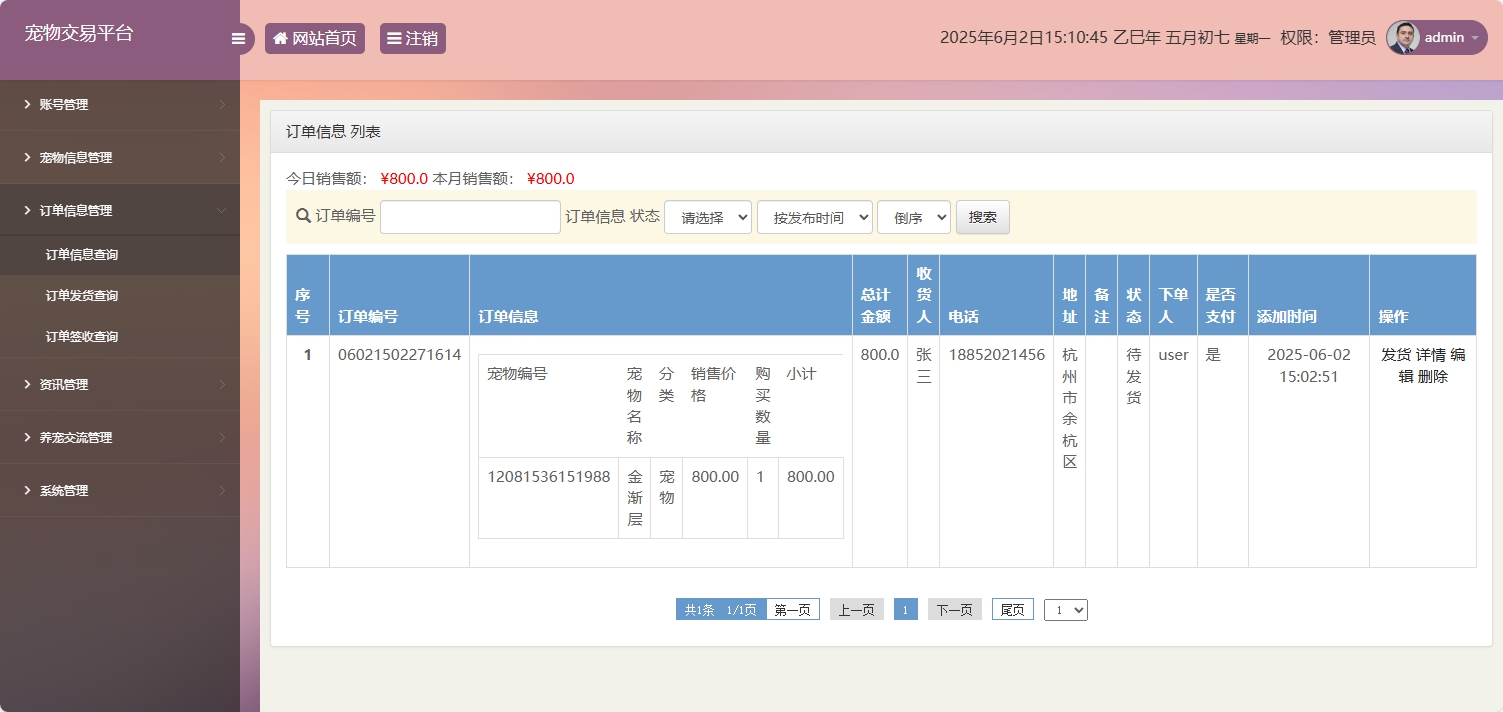Open 订单发货查询 submenu item
The height and width of the screenshot is (712, 1503).
click(x=82, y=296)
